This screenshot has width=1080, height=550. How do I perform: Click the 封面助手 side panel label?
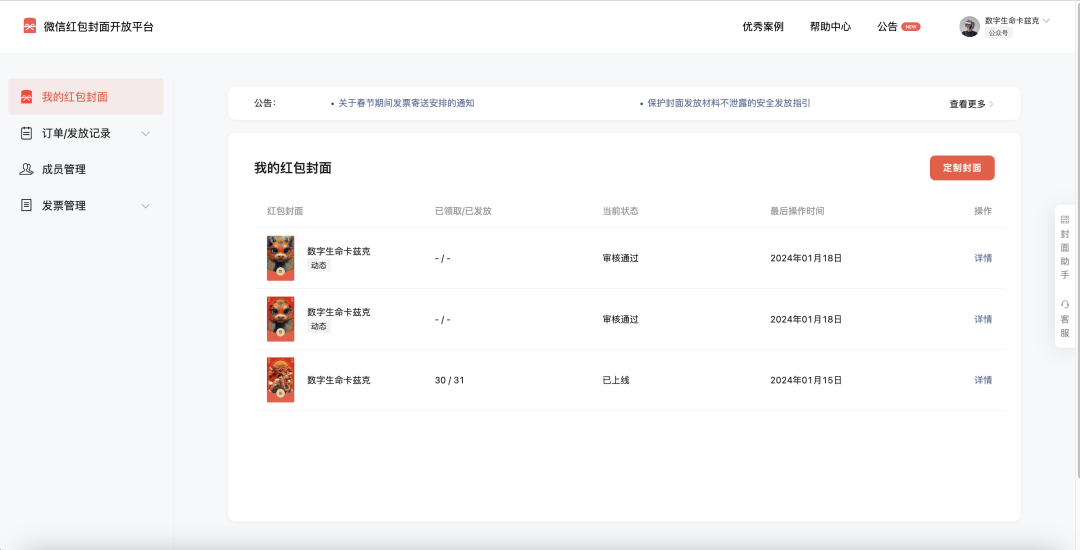pyautogui.click(x=1065, y=255)
